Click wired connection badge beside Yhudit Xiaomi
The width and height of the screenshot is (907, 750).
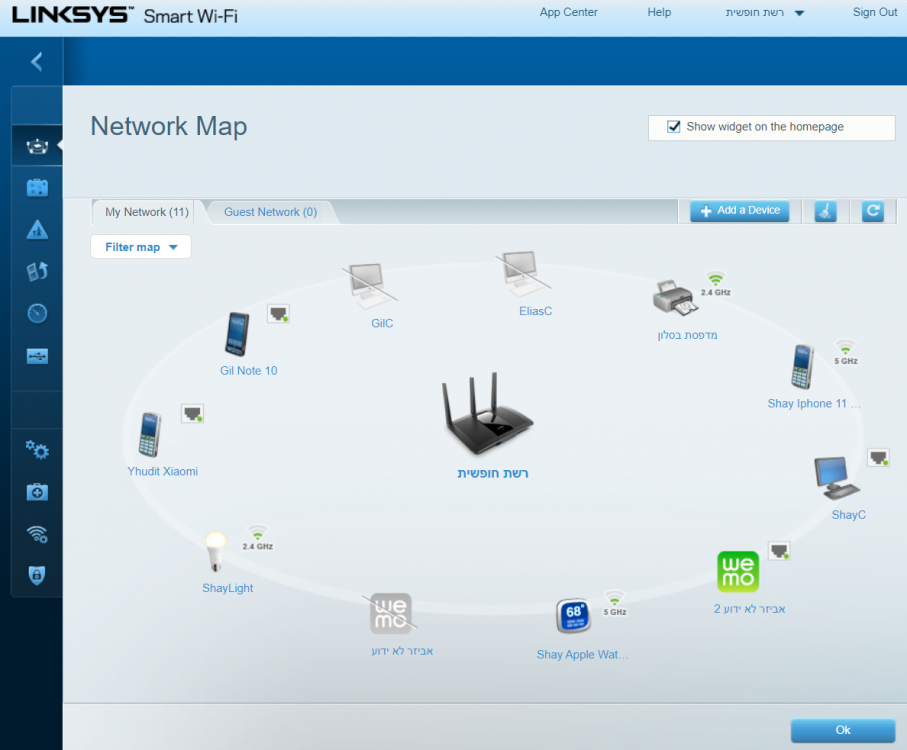click(x=193, y=413)
